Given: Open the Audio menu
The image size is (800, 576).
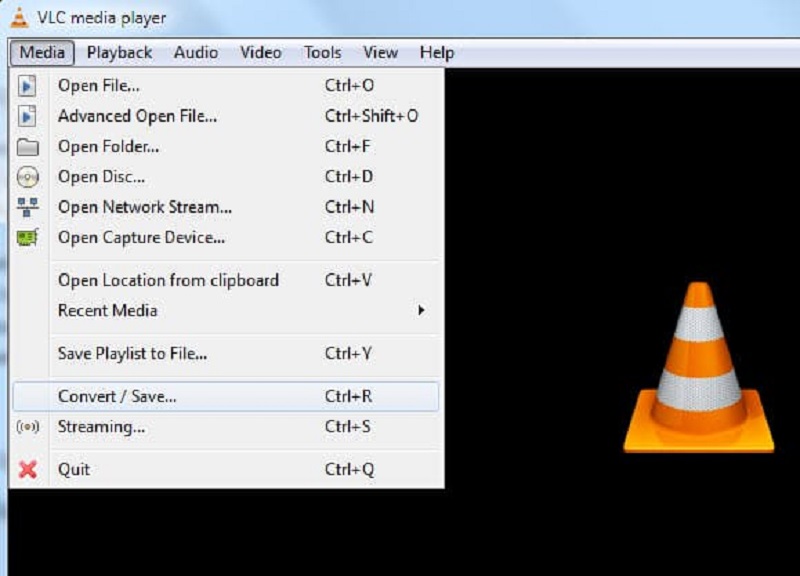Looking at the screenshot, I should tap(196, 52).
